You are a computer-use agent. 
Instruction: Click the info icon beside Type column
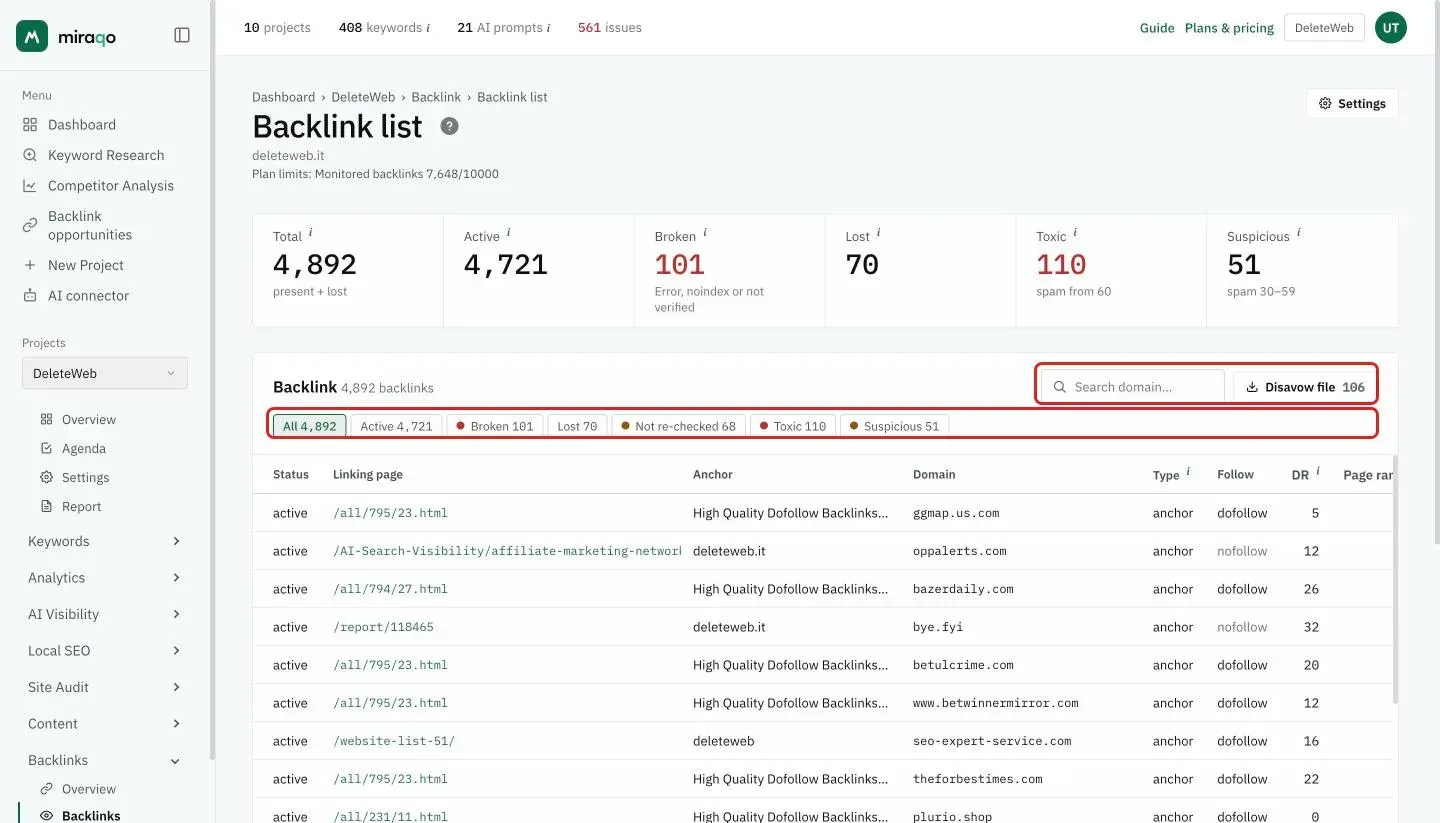pyautogui.click(x=1188, y=472)
